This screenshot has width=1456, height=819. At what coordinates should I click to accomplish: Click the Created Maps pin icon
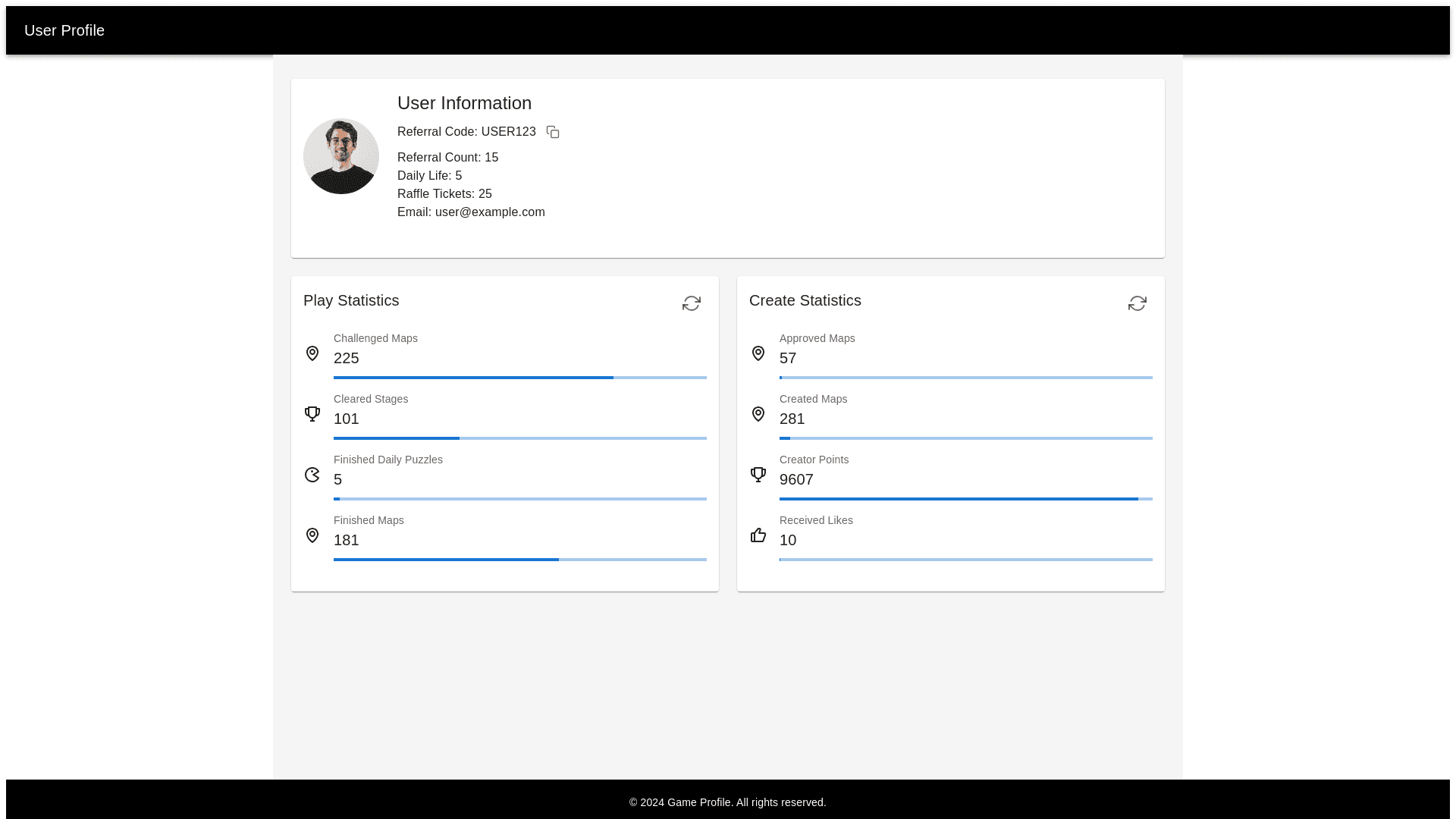click(758, 414)
